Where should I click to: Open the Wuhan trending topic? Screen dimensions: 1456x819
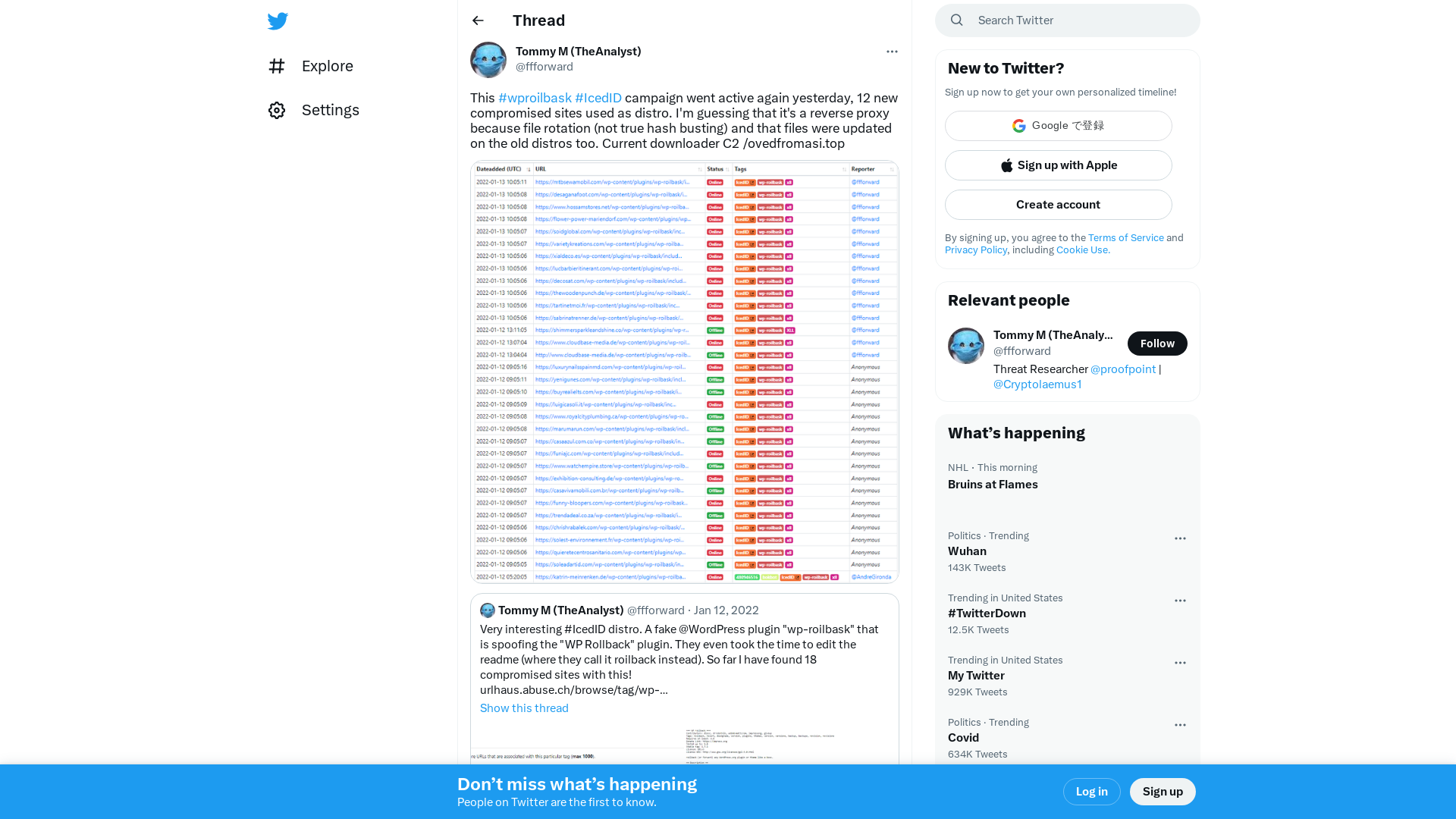pos(967,551)
